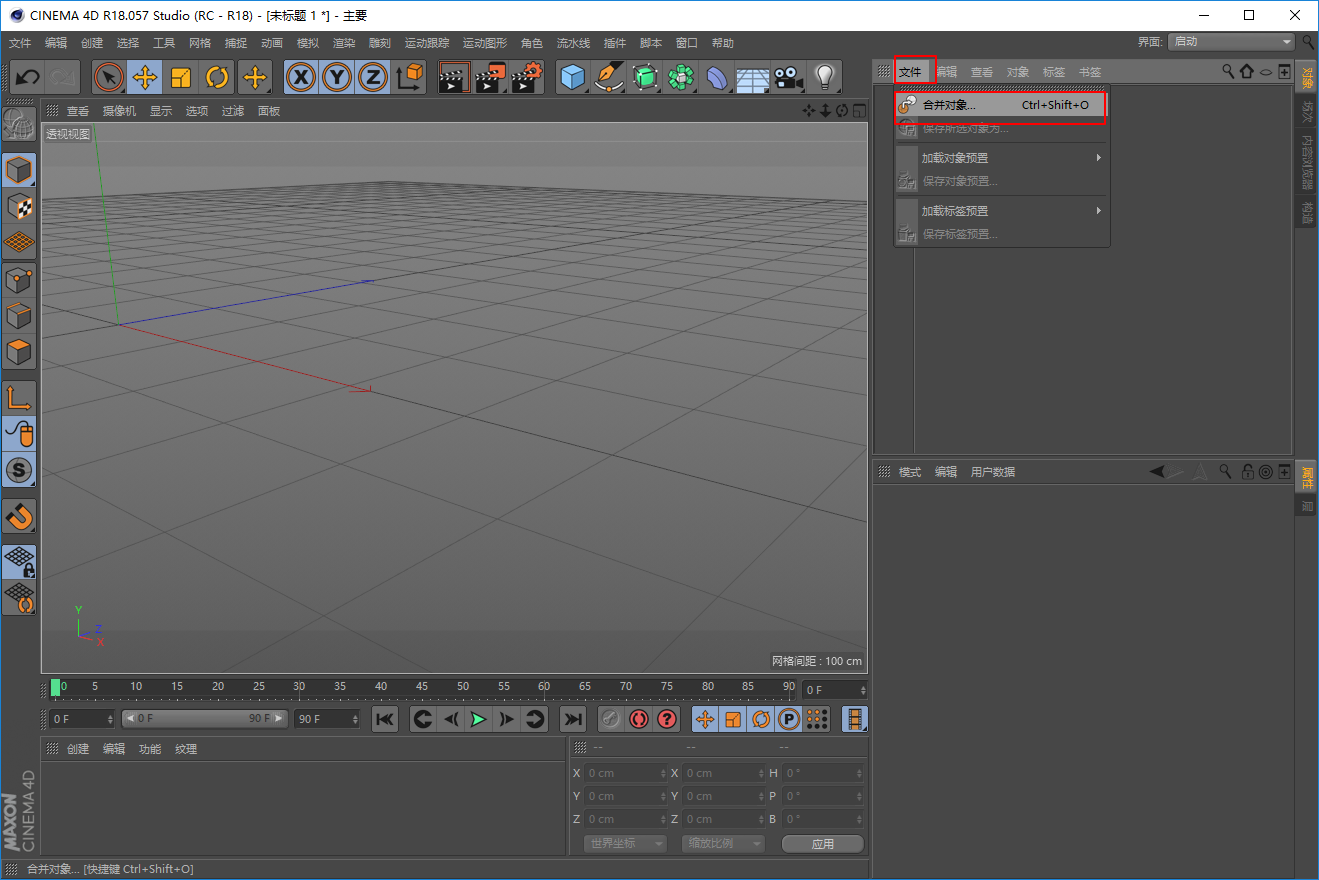This screenshot has height=880, width=1319.
Task: Click the X position field showing 0 cm
Action: coord(624,773)
